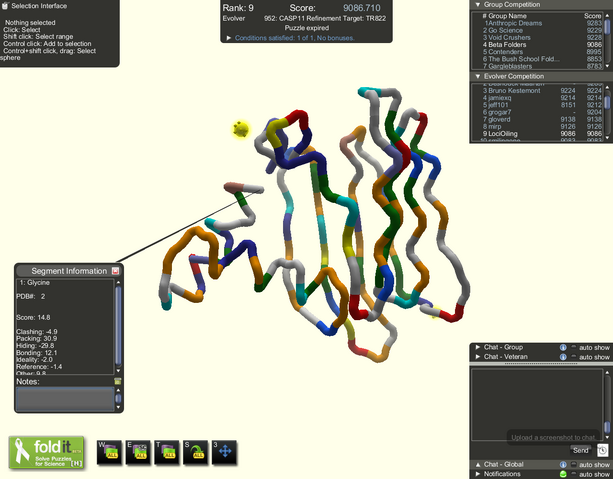
Task: Select group row Void Crushers
Action: [x=538, y=38]
